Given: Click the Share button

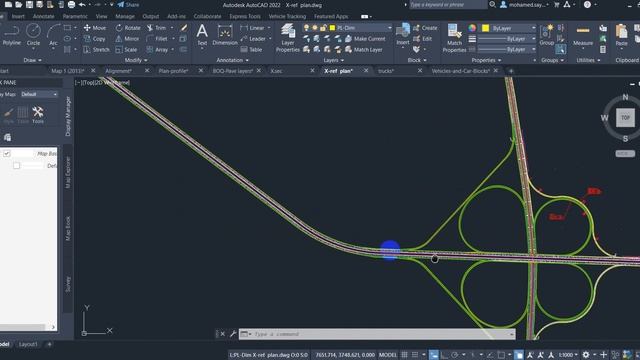Looking at the screenshot, I should pyautogui.click(x=128, y=5).
